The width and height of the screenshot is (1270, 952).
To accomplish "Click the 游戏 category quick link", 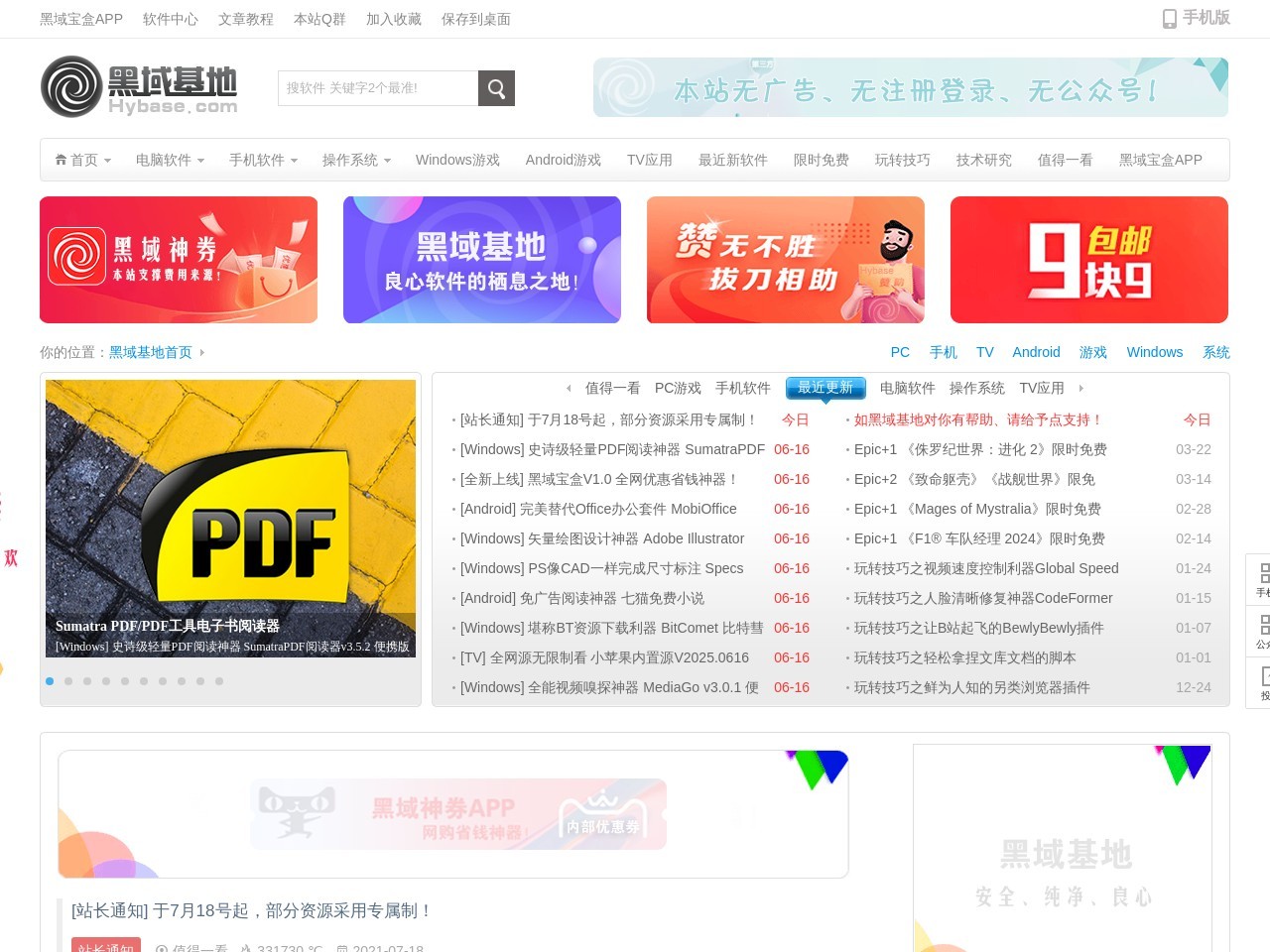I will (1093, 352).
